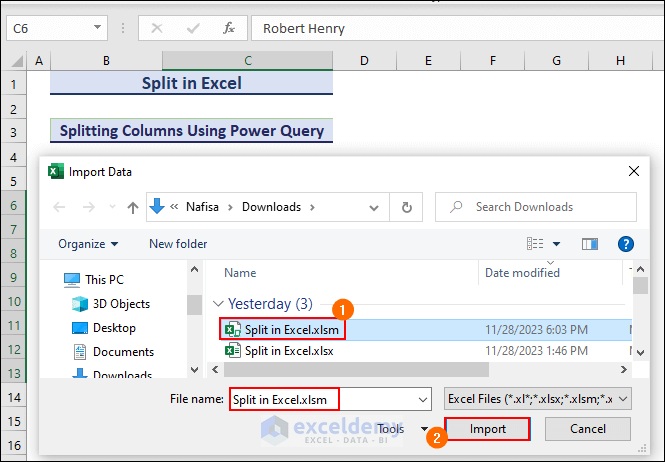Select row 15 header
Screen dimensions: 665x462
[x=14, y=421]
